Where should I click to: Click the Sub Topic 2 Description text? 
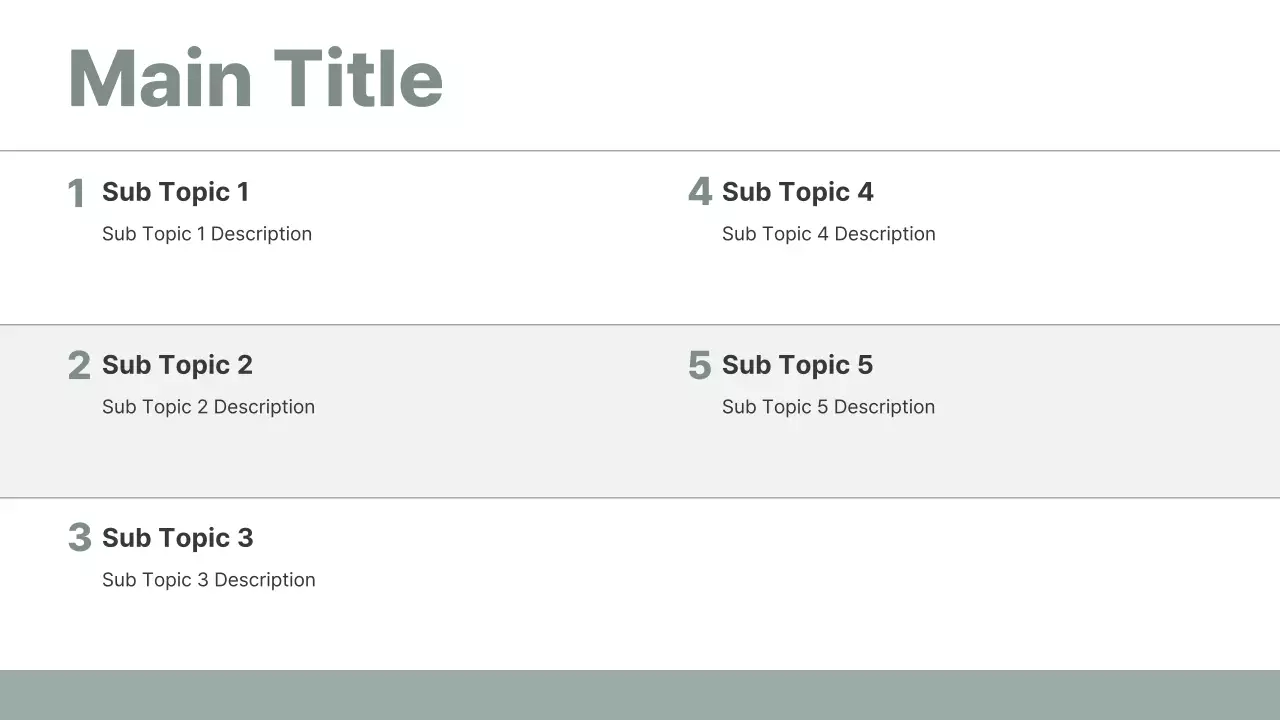(x=208, y=407)
